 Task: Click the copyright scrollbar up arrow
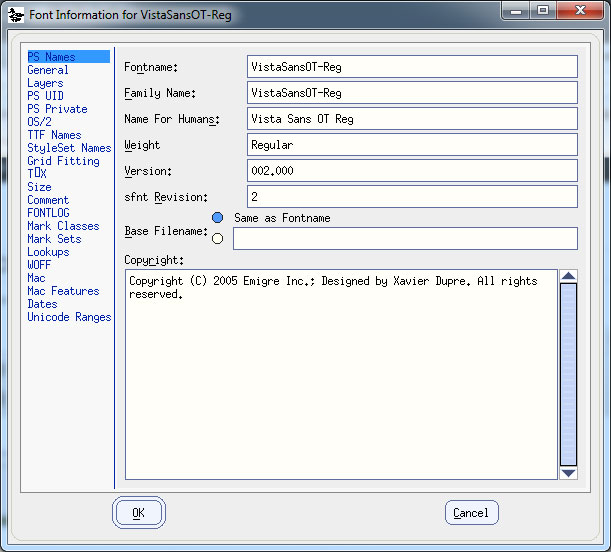(569, 276)
